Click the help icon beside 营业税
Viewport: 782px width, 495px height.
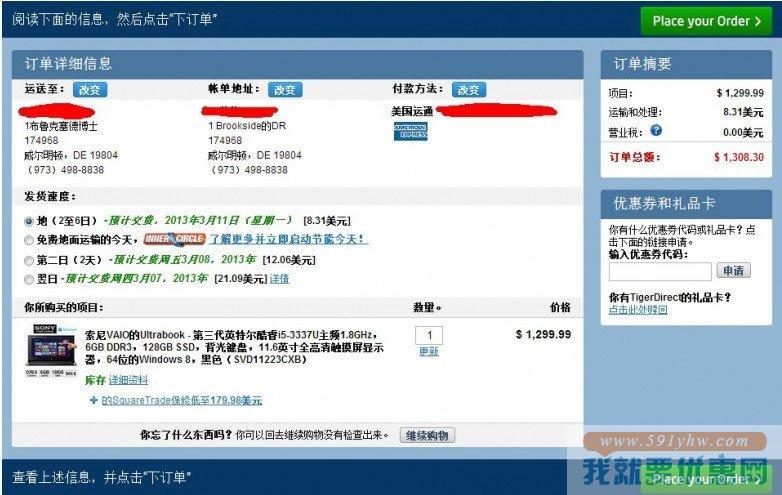pos(656,131)
